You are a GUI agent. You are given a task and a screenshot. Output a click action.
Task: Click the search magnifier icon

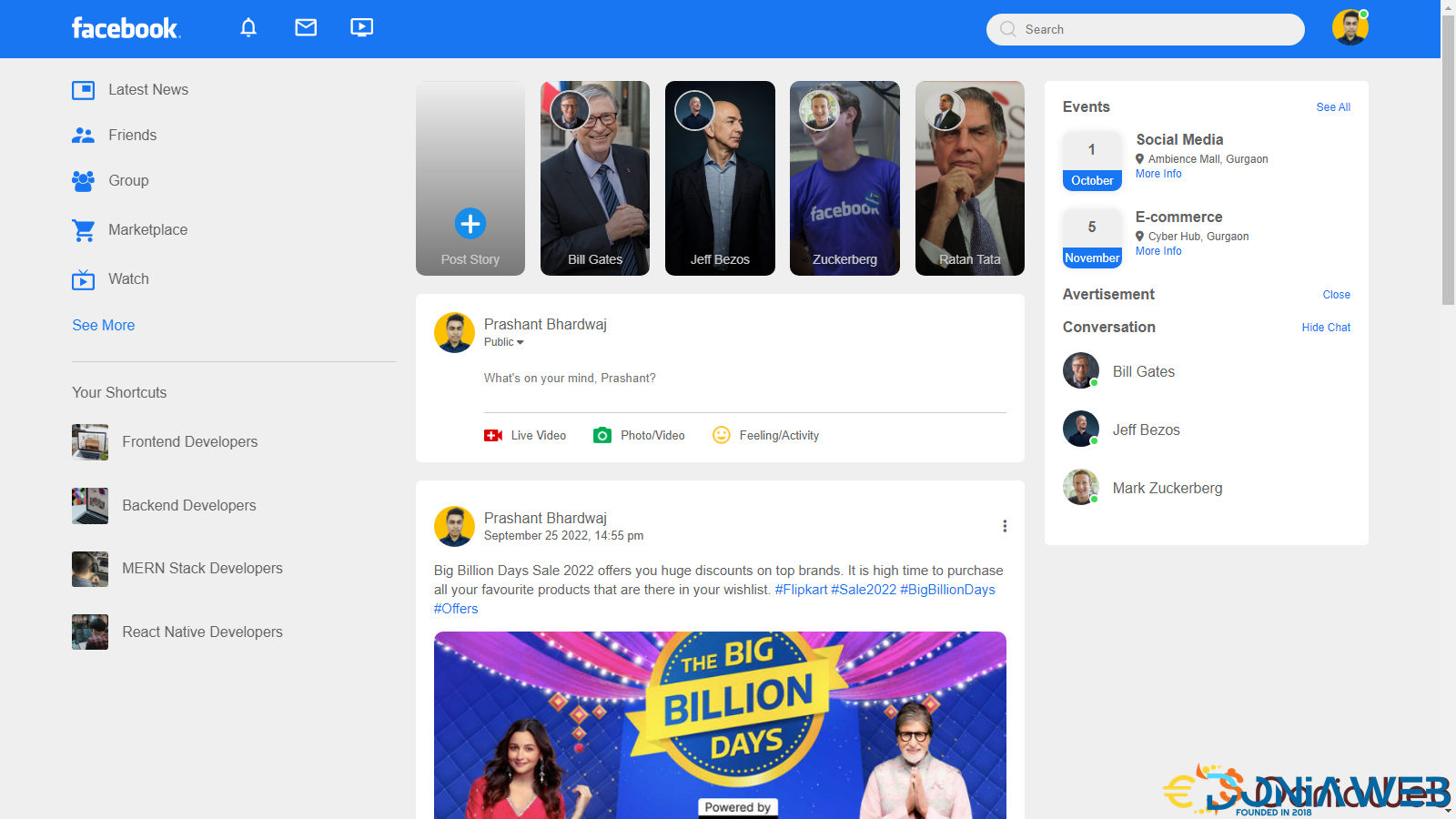[1007, 29]
